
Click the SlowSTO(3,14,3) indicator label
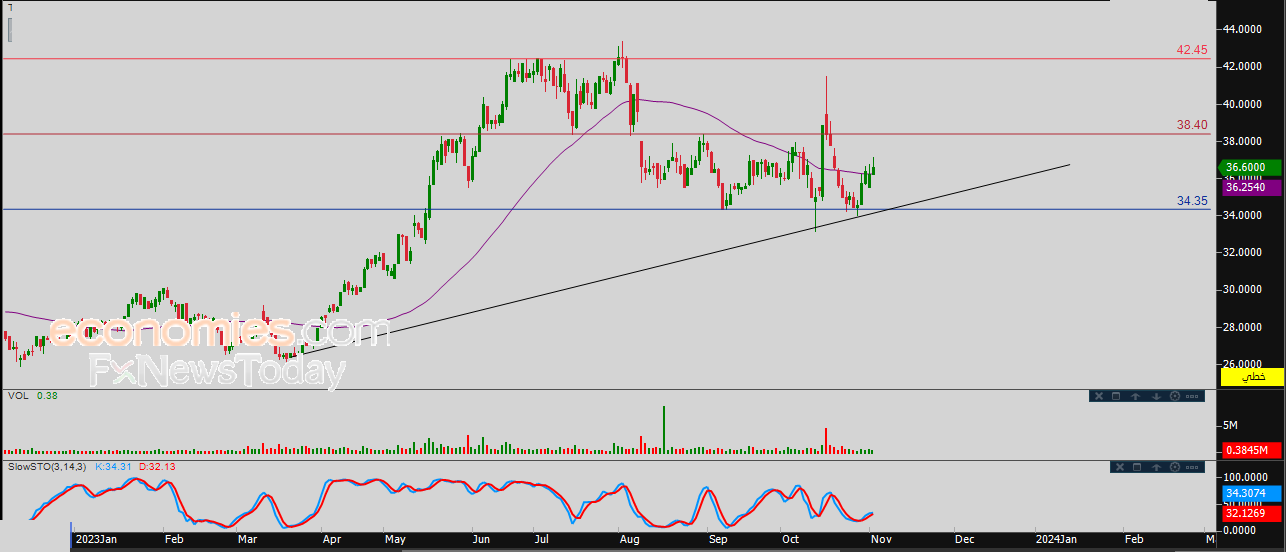coord(48,467)
